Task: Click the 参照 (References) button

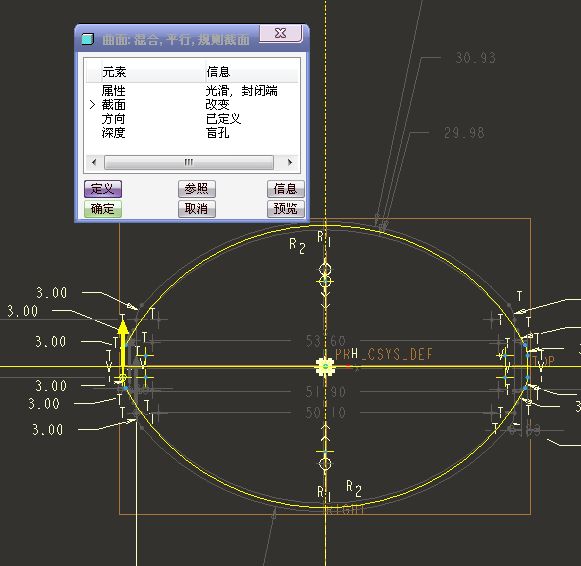Action: coord(197,189)
